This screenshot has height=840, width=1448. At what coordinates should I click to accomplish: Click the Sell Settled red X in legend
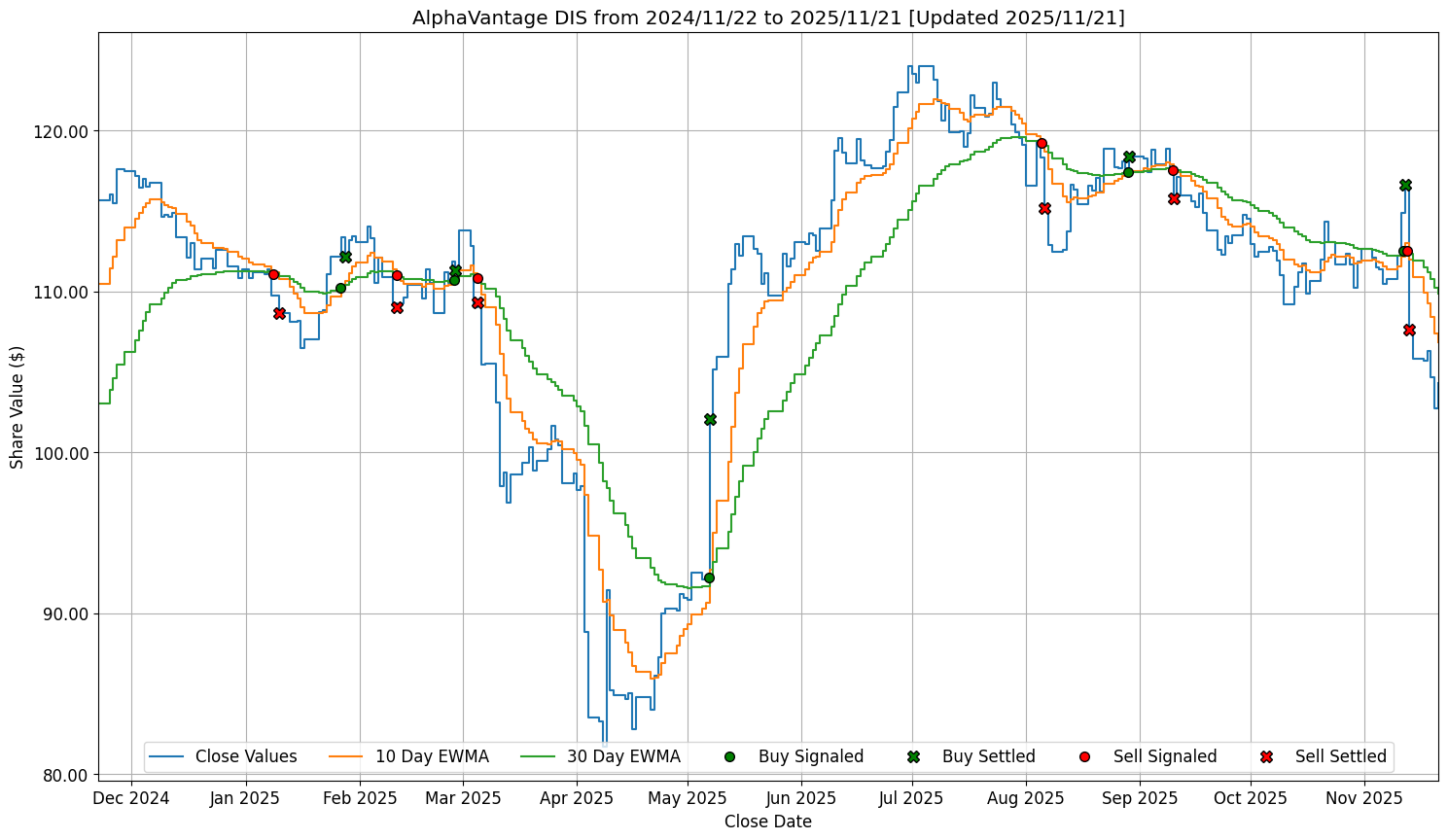click(x=1266, y=756)
